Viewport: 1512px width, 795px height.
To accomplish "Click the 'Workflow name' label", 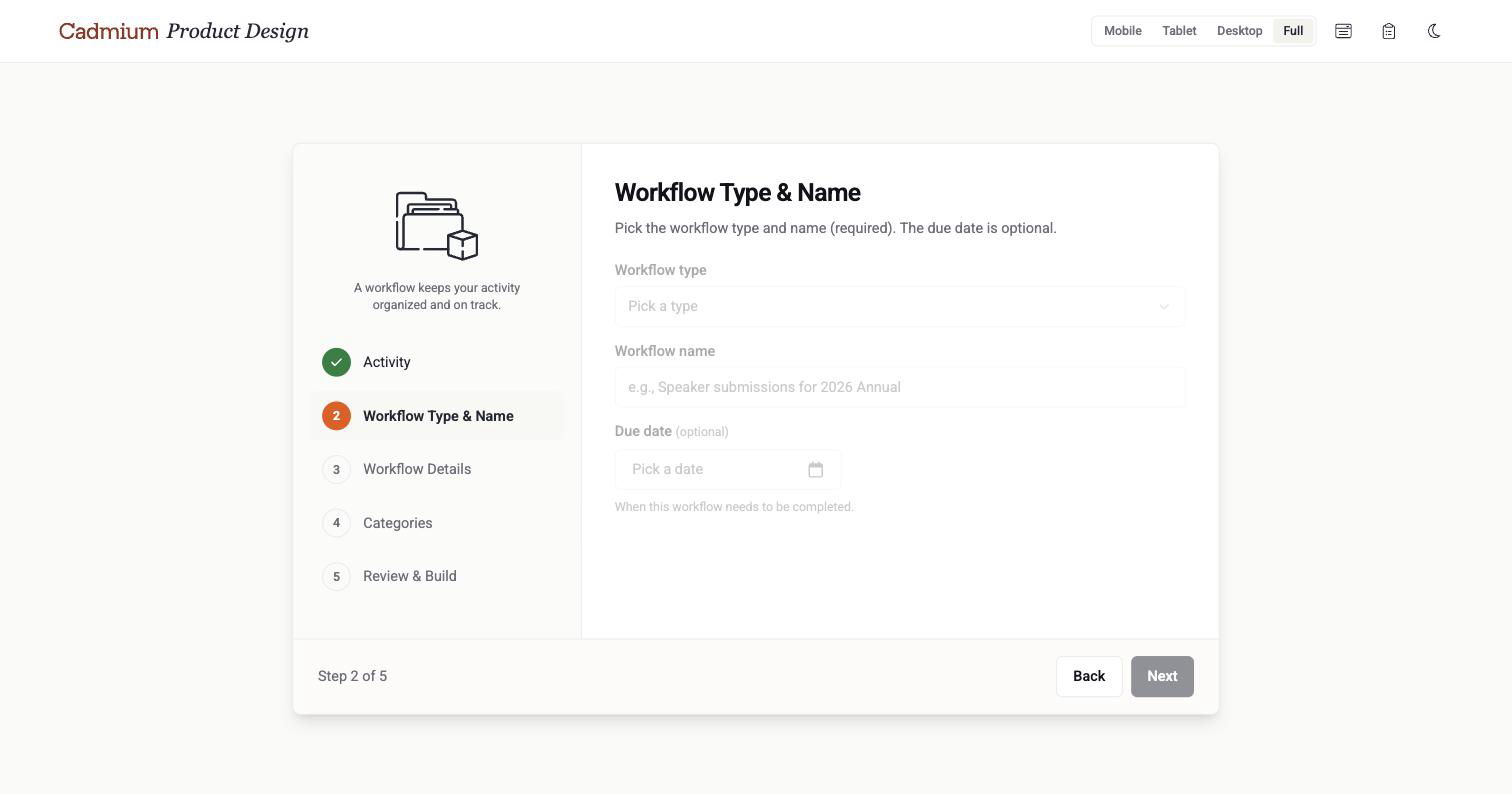I will click(664, 351).
